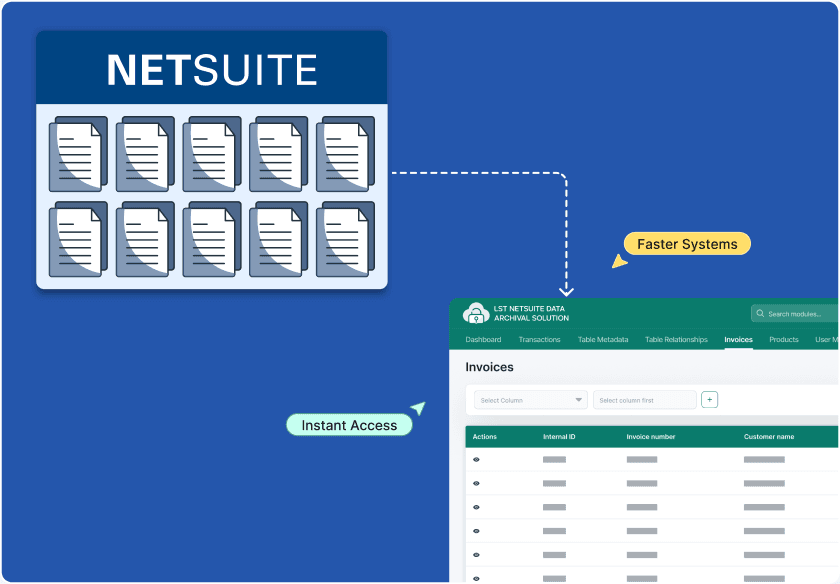The height and width of the screenshot is (584, 840).
Task: Click into the Search modules field
Action: coord(795,314)
